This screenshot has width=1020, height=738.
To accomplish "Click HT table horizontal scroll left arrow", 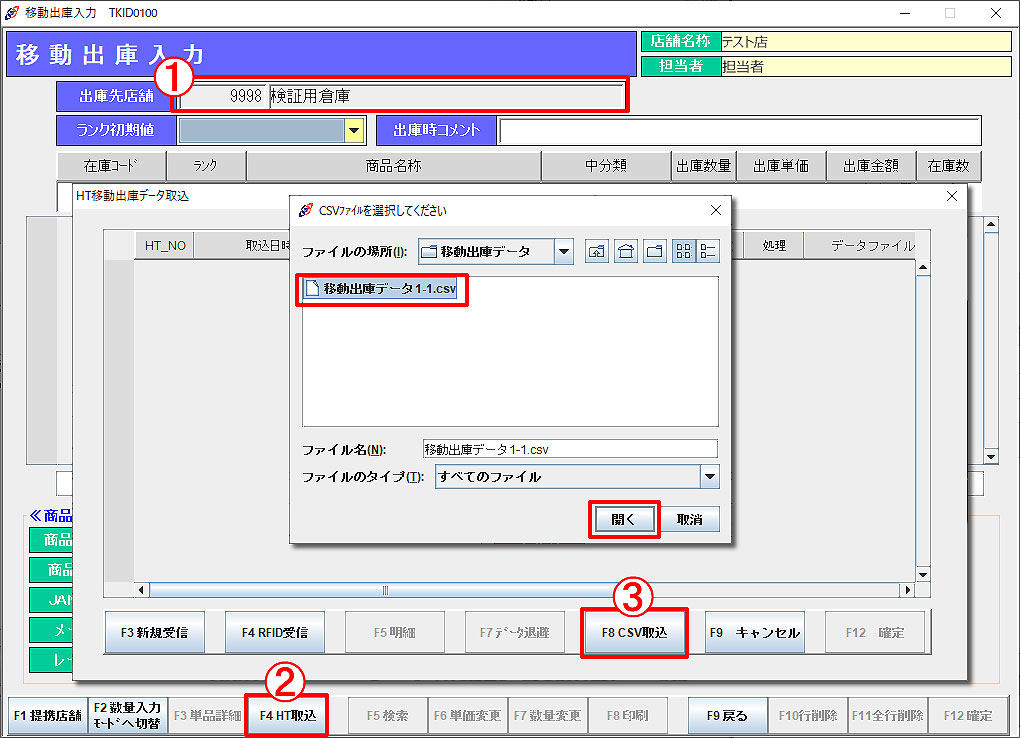I will (141, 590).
